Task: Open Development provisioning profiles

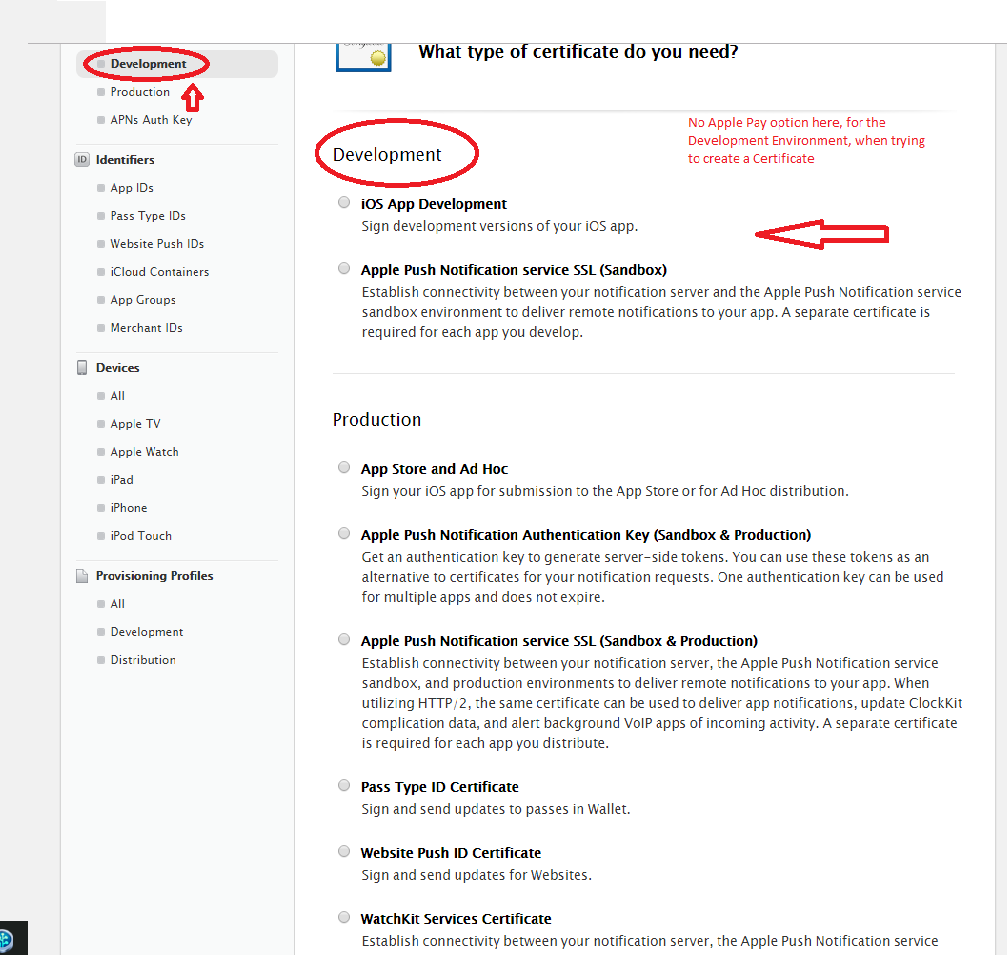Action: (x=146, y=632)
